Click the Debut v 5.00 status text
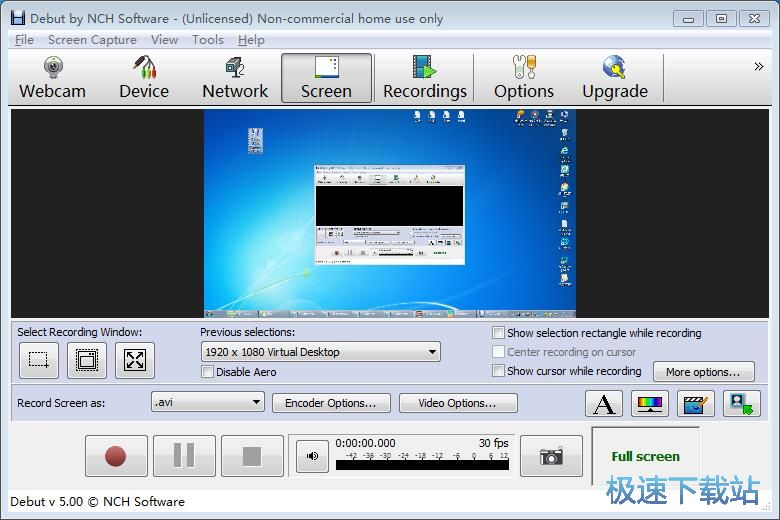Image resolution: width=780 pixels, height=520 pixels. point(98,501)
